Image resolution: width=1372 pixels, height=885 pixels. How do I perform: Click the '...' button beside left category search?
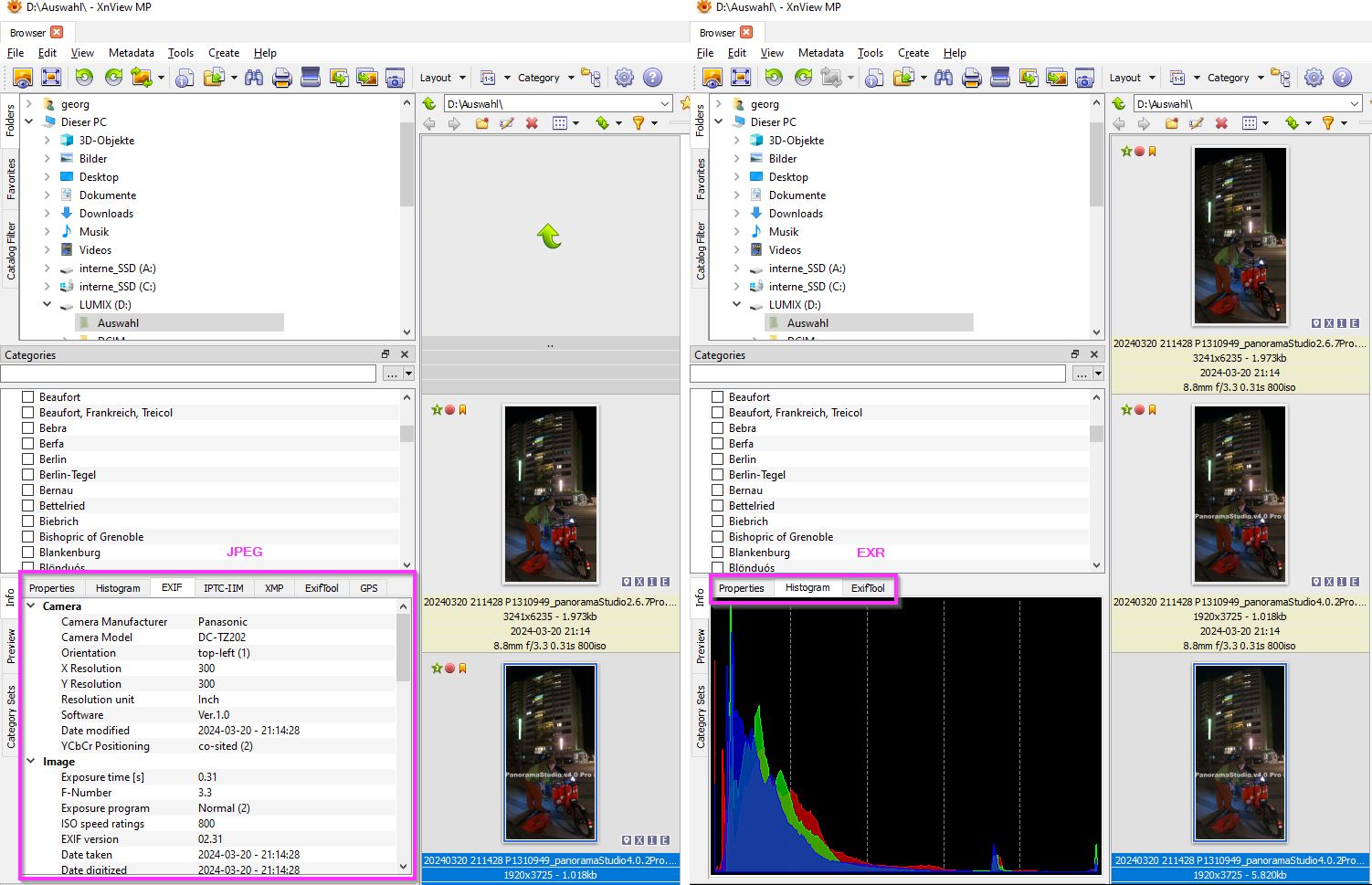pyautogui.click(x=392, y=374)
